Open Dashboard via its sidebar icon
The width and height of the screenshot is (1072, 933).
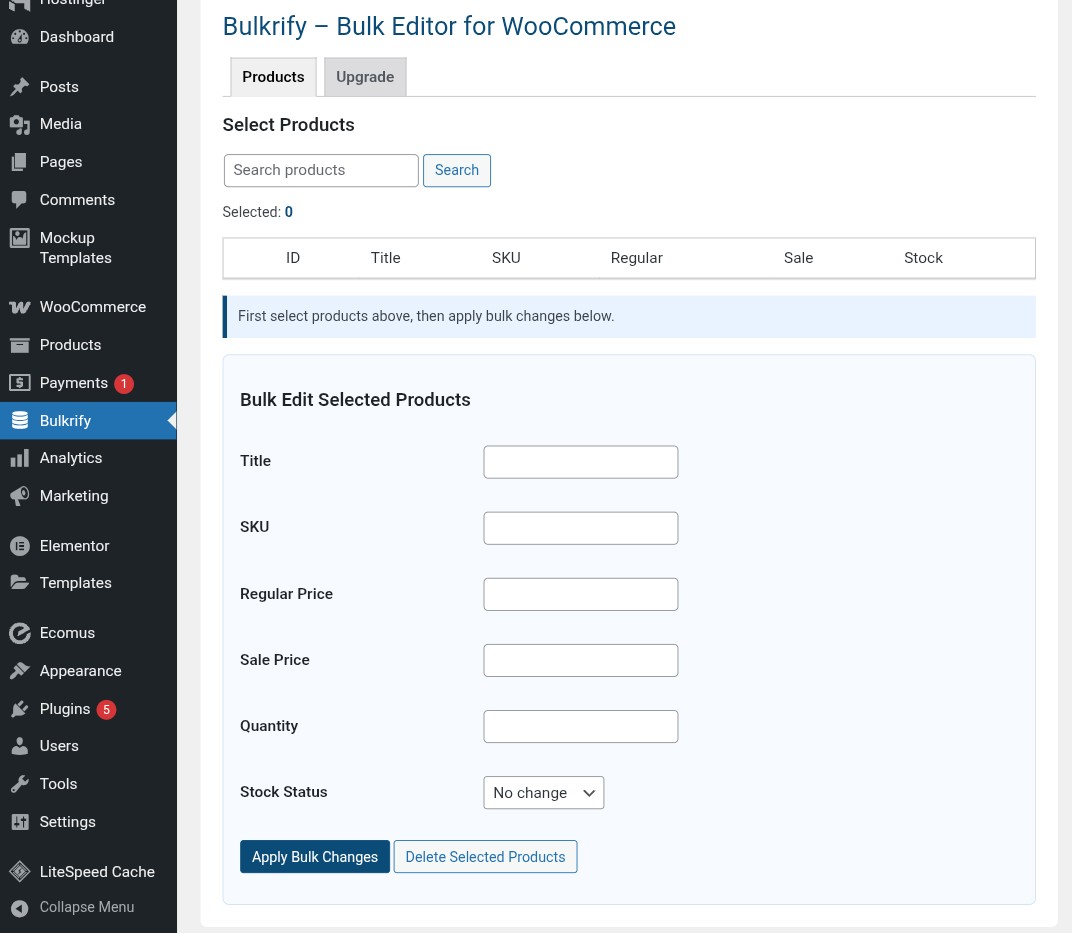19,37
